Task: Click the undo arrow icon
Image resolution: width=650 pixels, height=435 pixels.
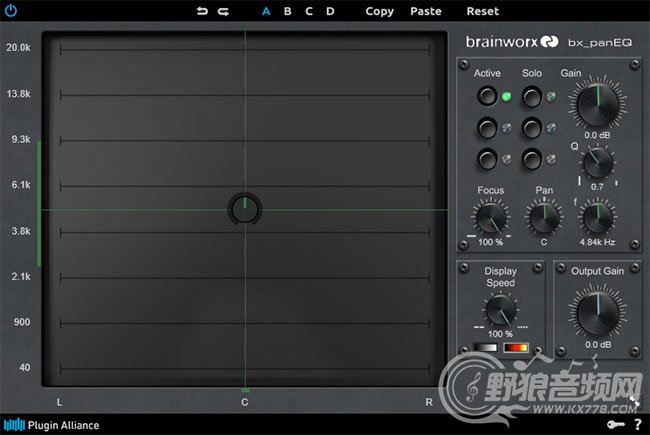Action: tap(202, 11)
